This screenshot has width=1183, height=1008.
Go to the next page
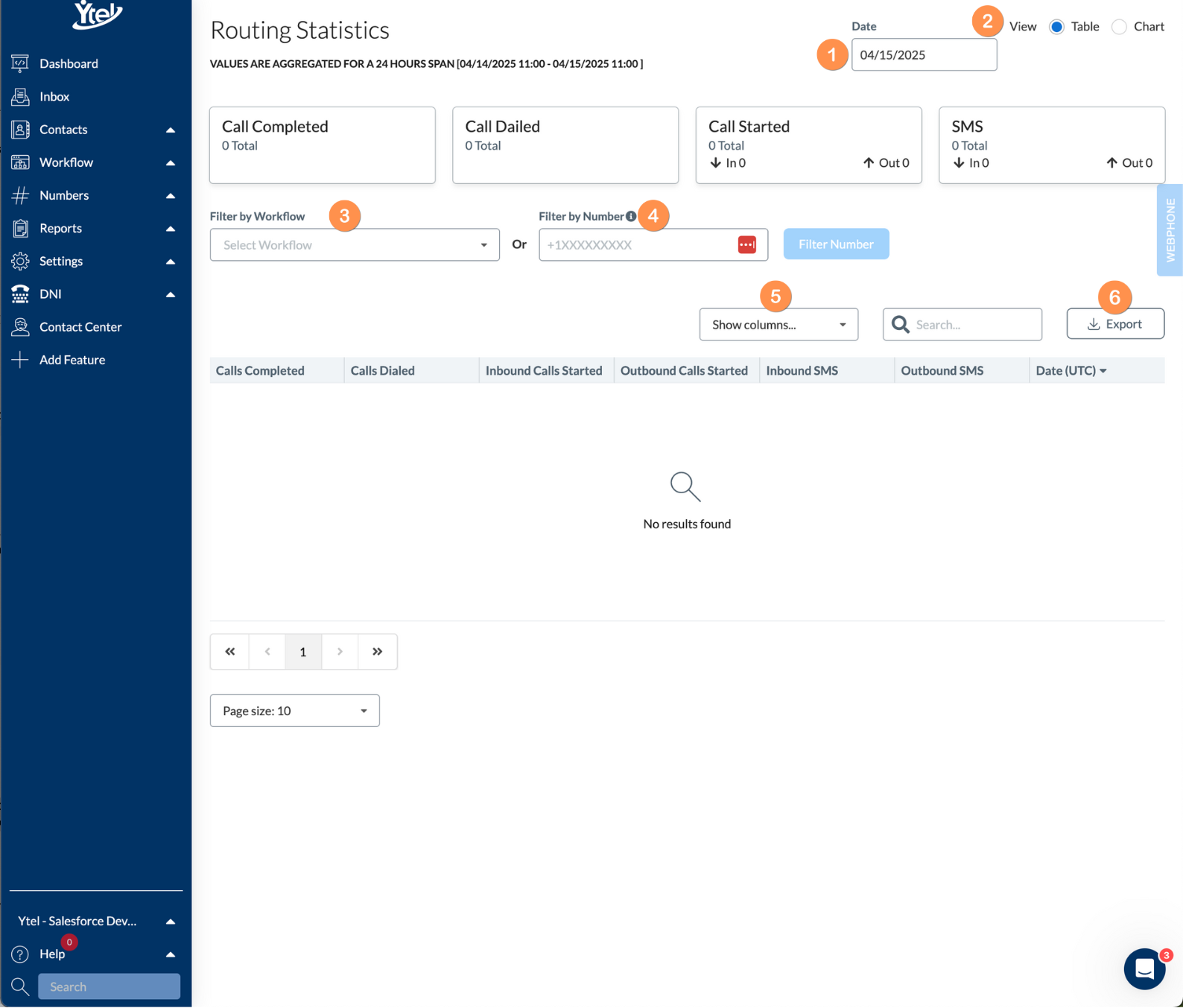[x=340, y=652]
